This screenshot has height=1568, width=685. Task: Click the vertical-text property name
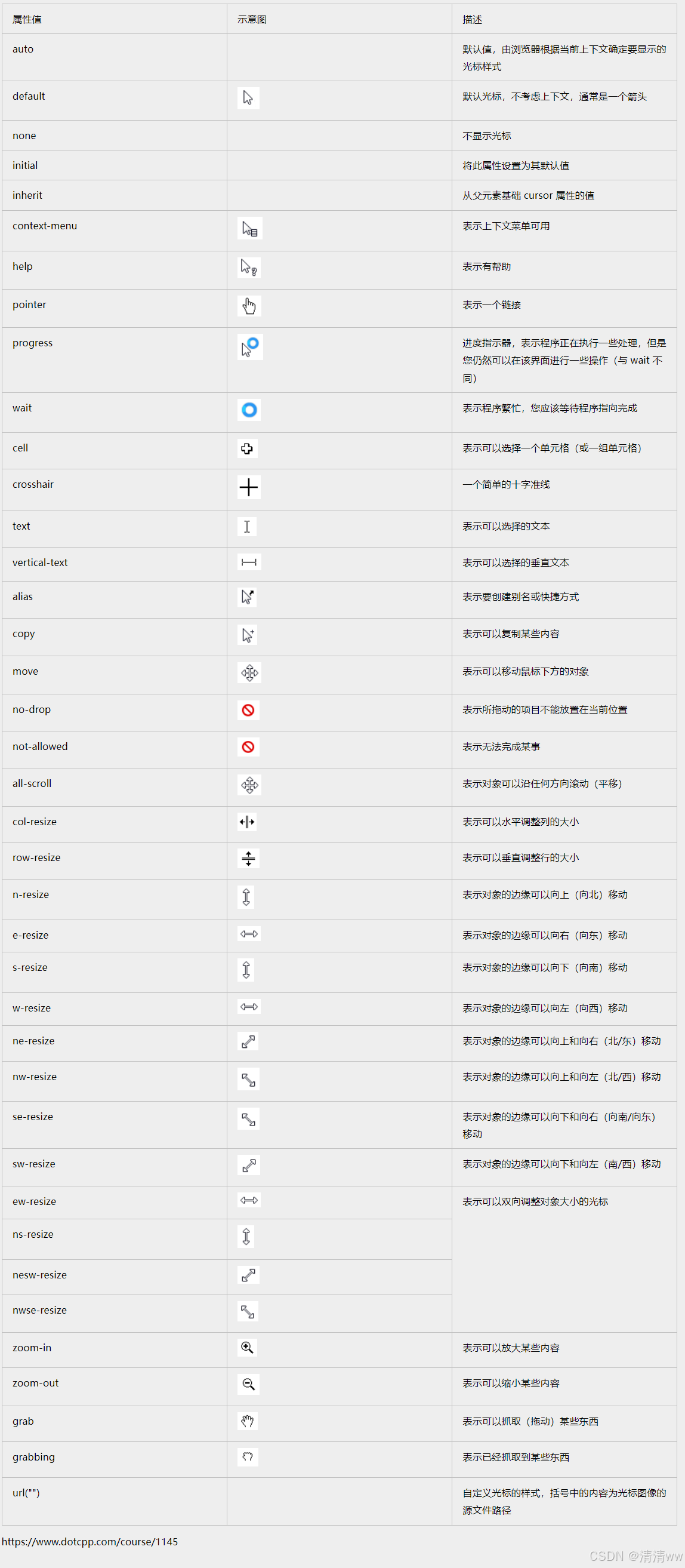[40, 562]
